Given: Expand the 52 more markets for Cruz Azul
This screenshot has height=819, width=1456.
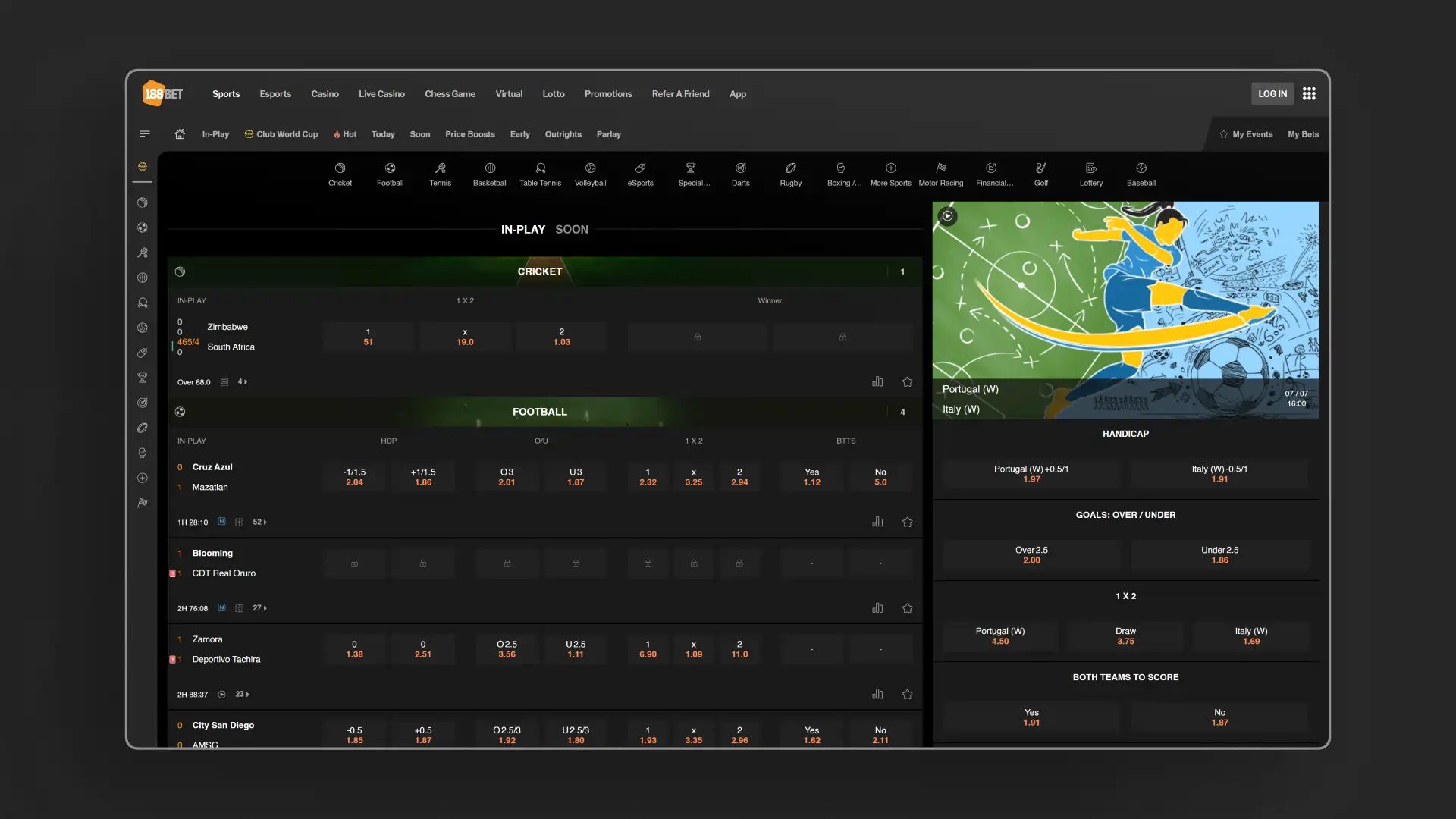Looking at the screenshot, I should [x=259, y=522].
